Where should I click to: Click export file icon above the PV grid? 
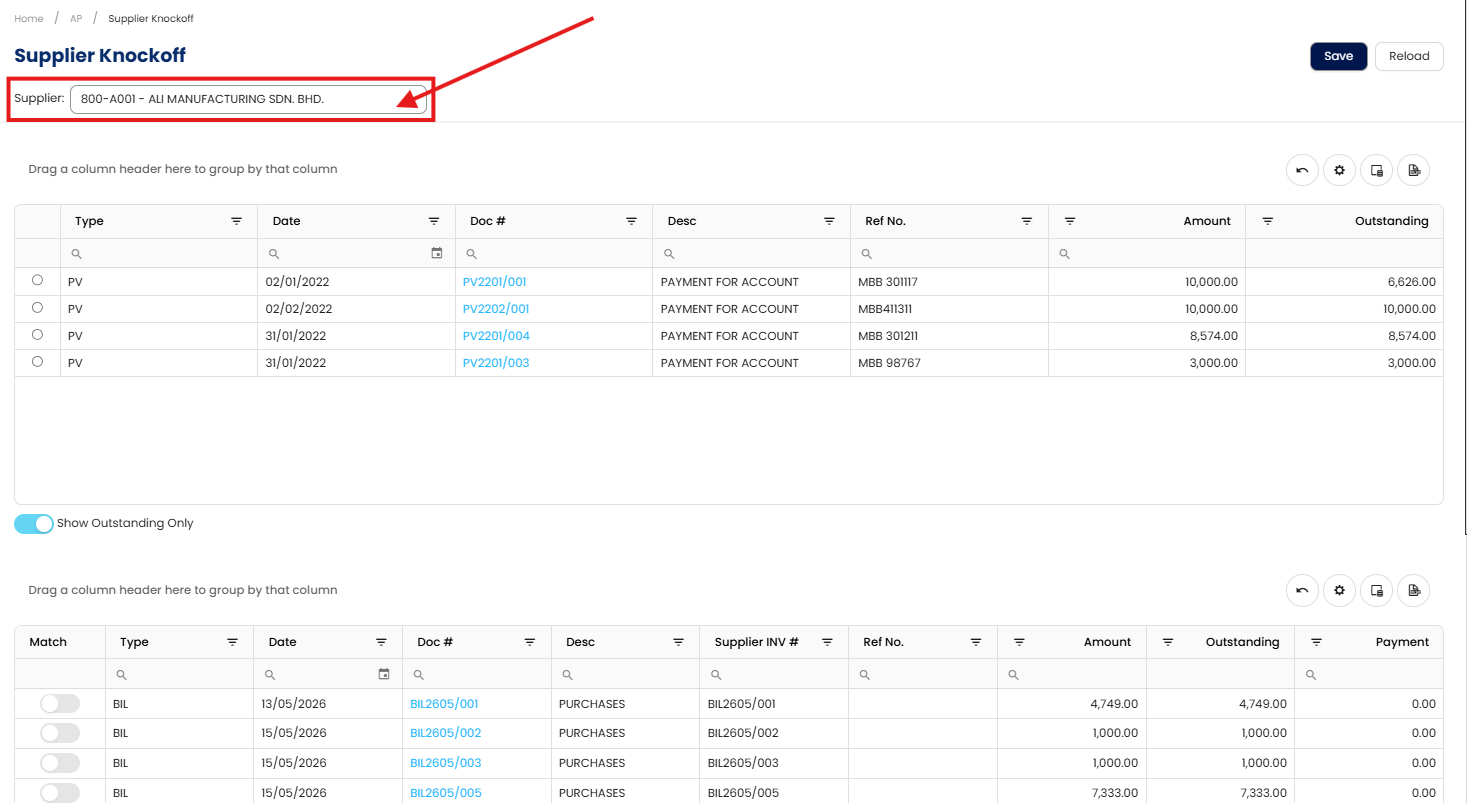(1414, 170)
